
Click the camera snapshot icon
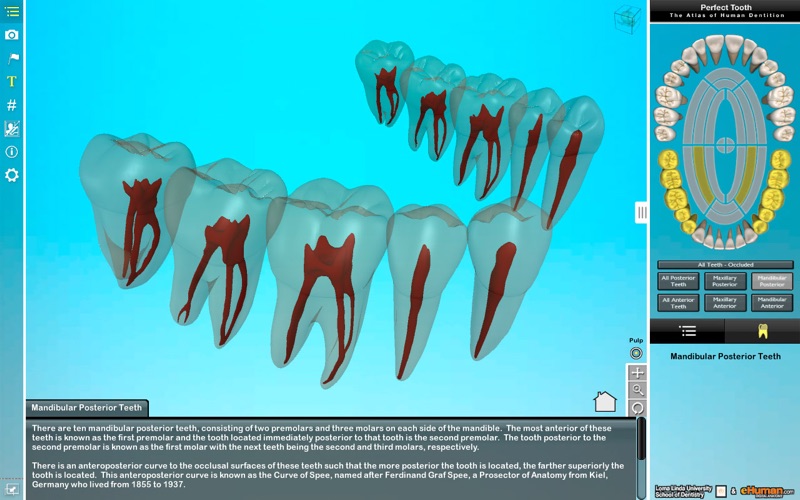click(12, 35)
